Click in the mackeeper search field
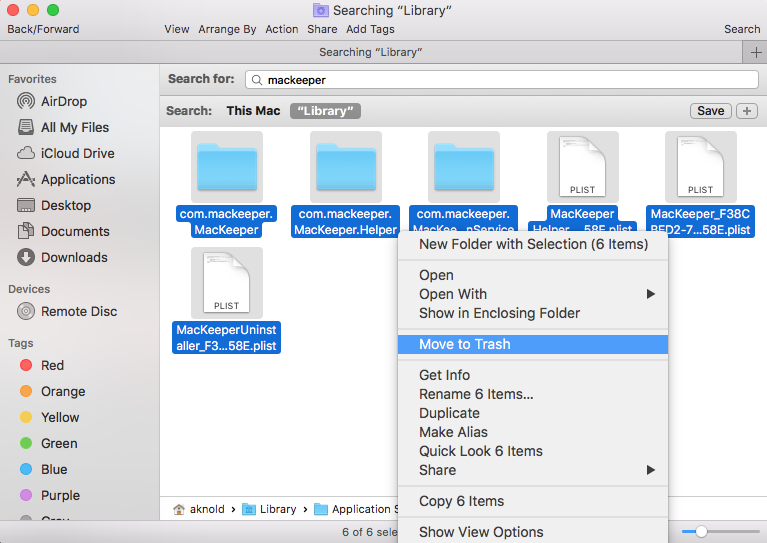This screenshot has width=767, height=543. tap(502, 80)
